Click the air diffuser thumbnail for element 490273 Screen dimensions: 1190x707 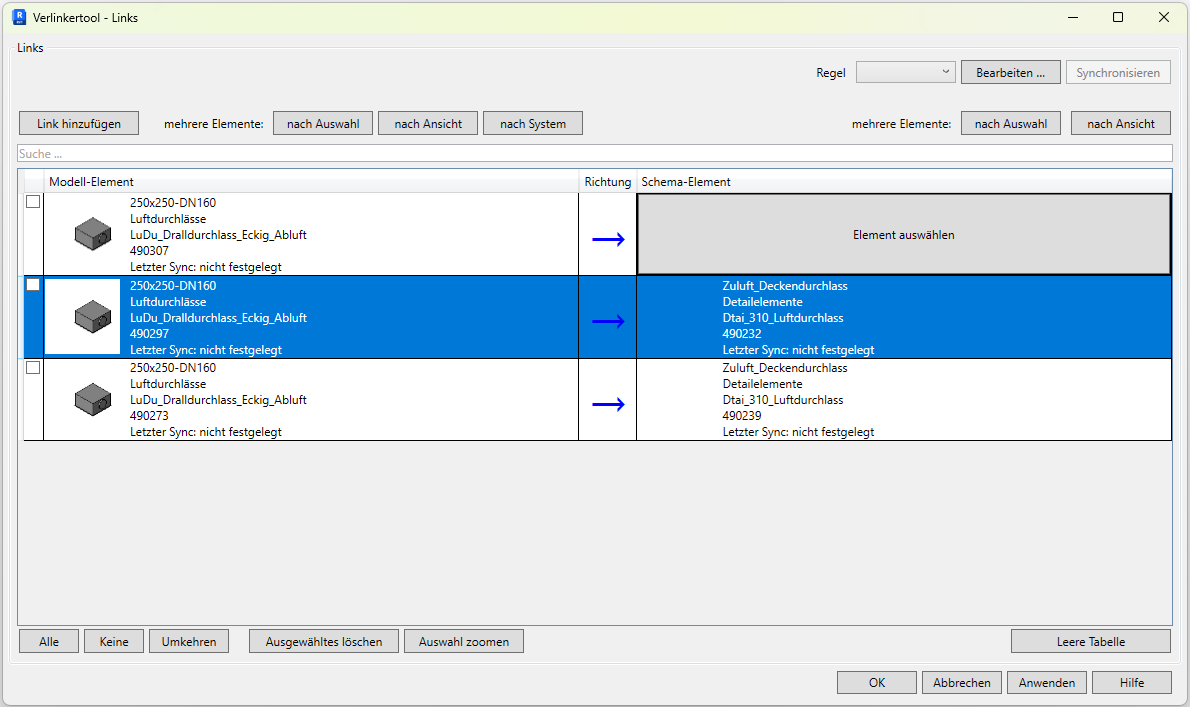pos(93,399)
